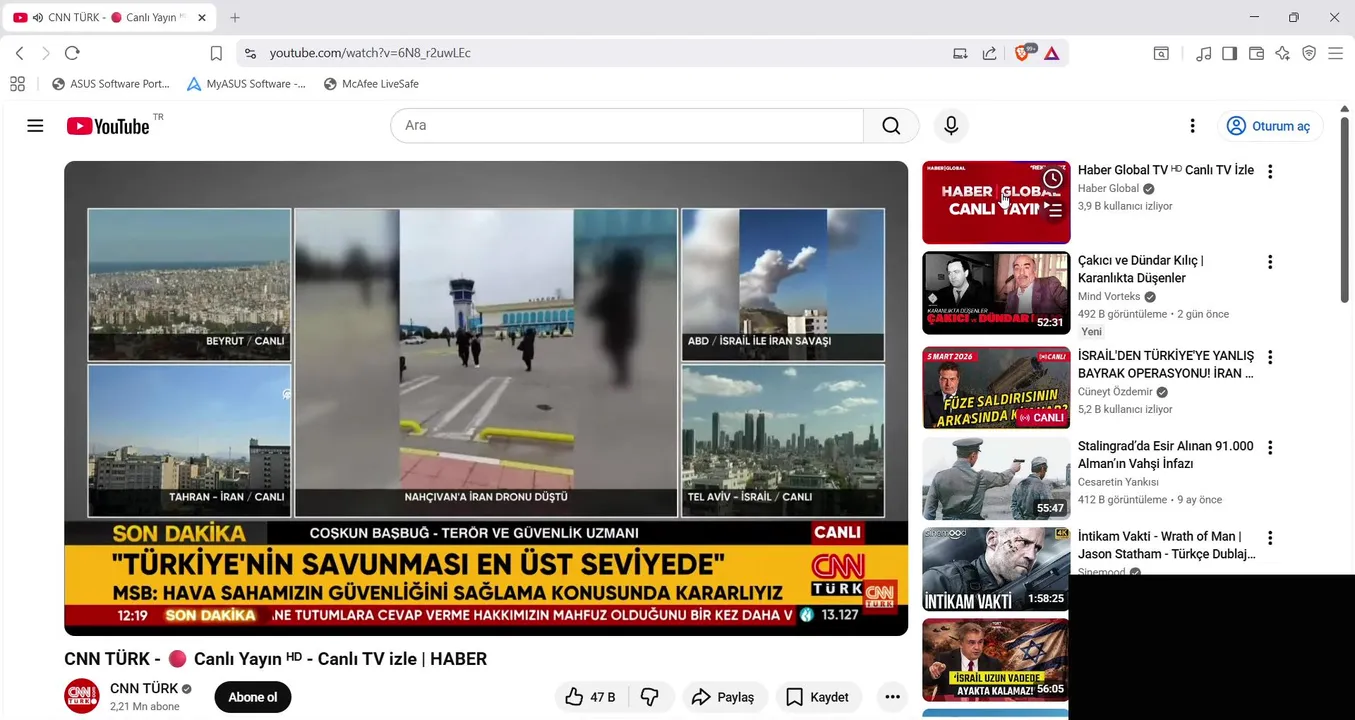The width and height of the screenshot is (1355, 720).
Task: Open the bookmarks apps grid icon
Action: 17,84
